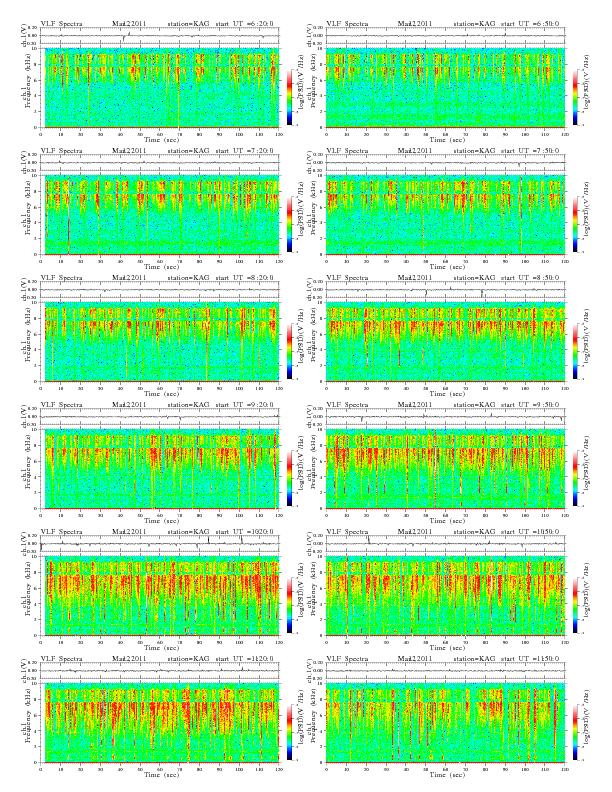Pick the color legend of the 8:50:0 panel

click(576, 351)
